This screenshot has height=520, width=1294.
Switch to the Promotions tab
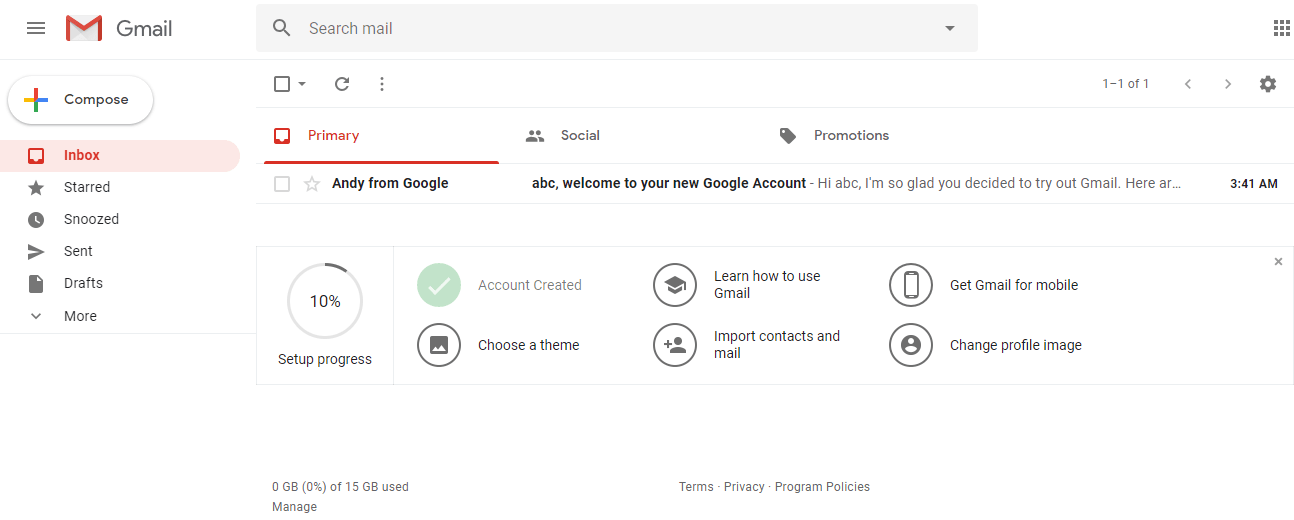850,135
